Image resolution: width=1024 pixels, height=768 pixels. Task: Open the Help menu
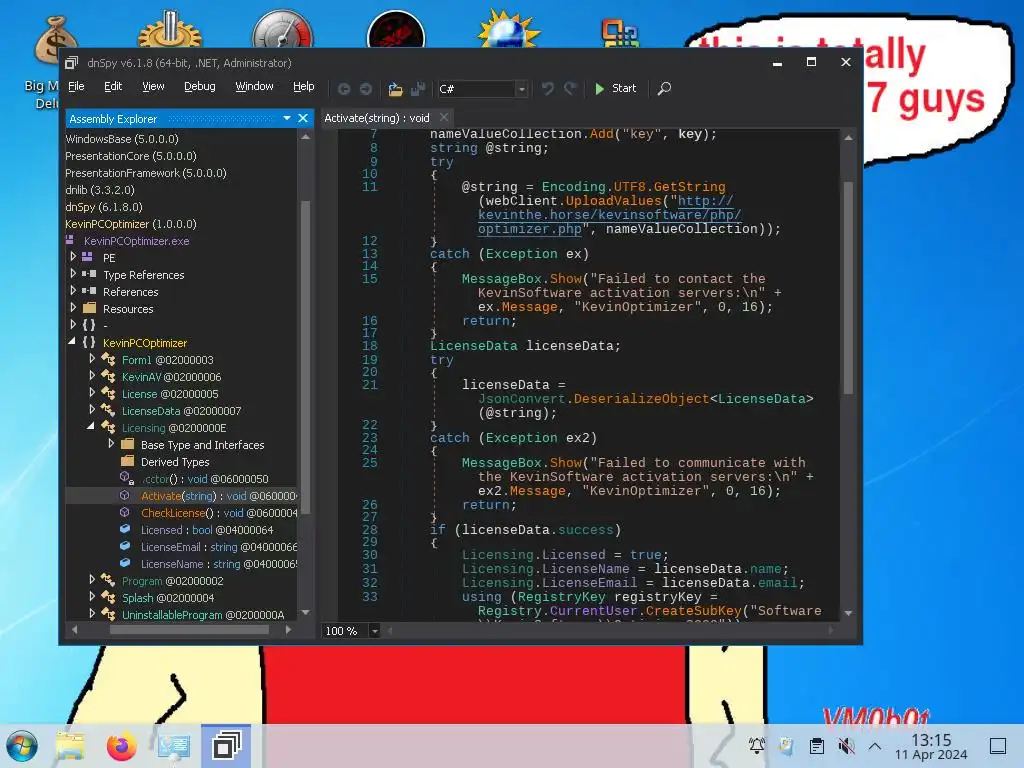click(x=304, y=86)
